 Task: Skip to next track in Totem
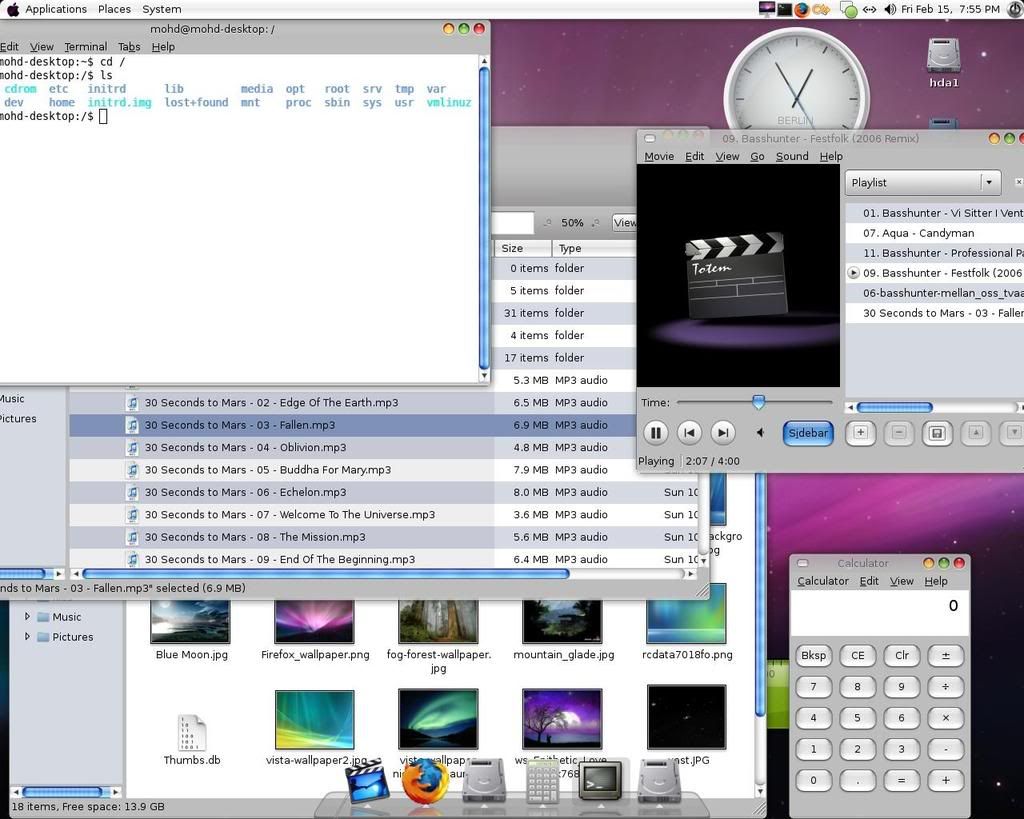(x=723, y=432)
